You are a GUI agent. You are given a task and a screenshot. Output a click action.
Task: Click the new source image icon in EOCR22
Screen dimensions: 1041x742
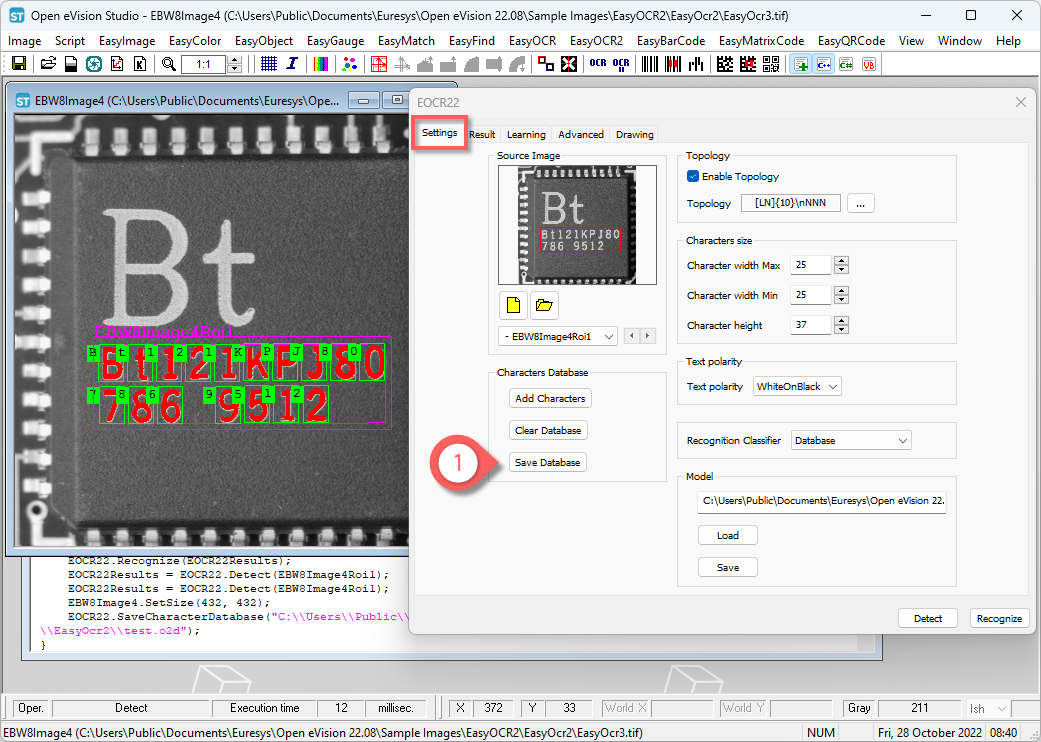click(x=513, y=305)
